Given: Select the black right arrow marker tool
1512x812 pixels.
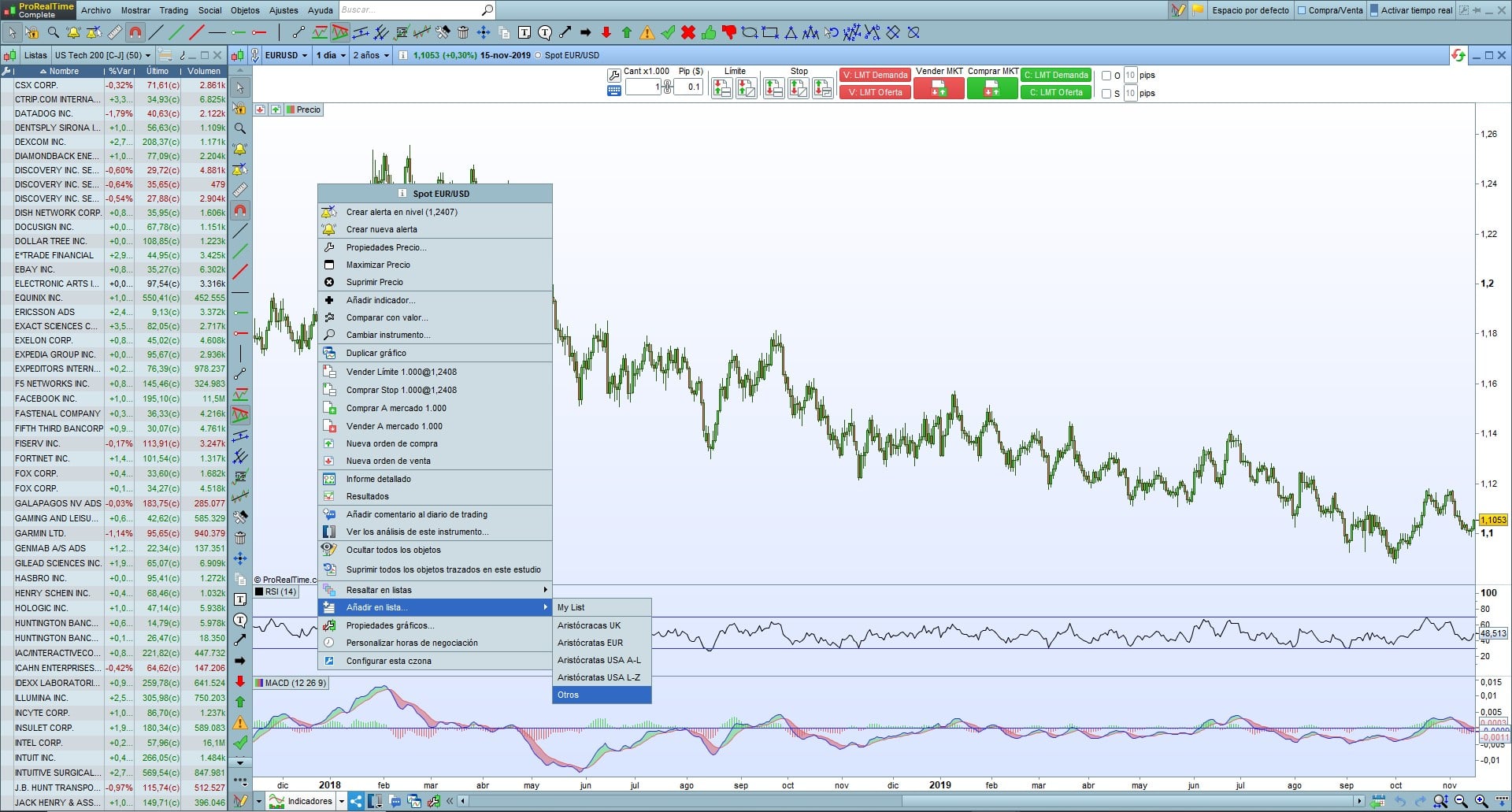Looking at the screenshot, I should click(586, 32).
